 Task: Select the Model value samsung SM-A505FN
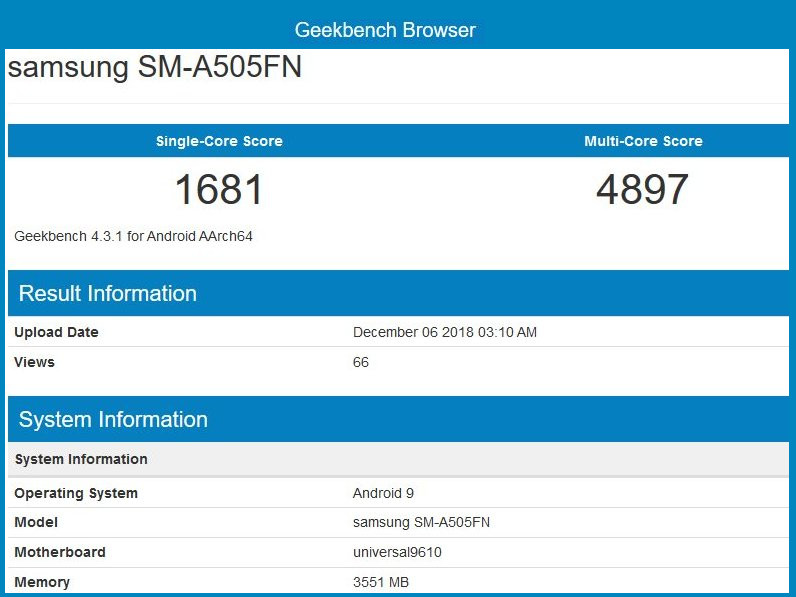tap(421, 522)
